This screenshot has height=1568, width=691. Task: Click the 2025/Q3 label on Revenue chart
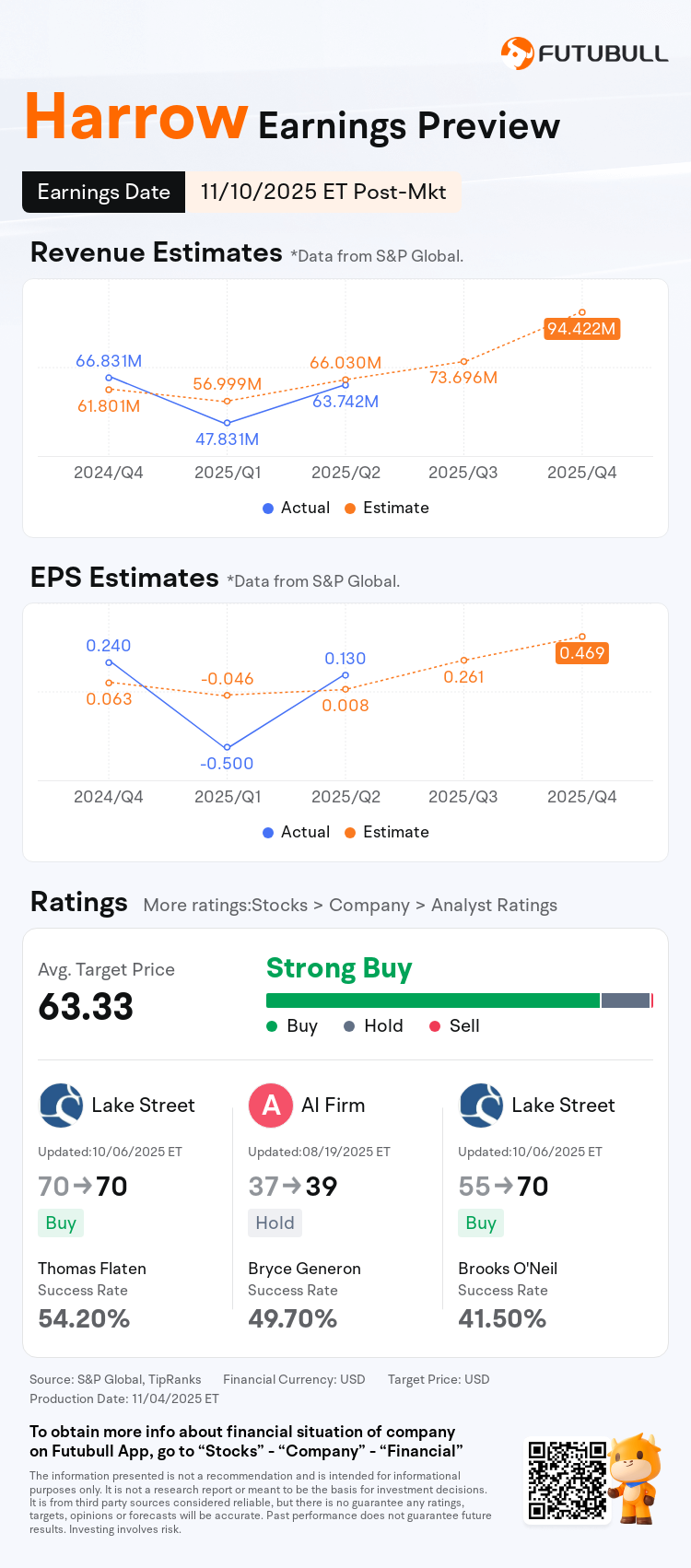tap(463, 473)
